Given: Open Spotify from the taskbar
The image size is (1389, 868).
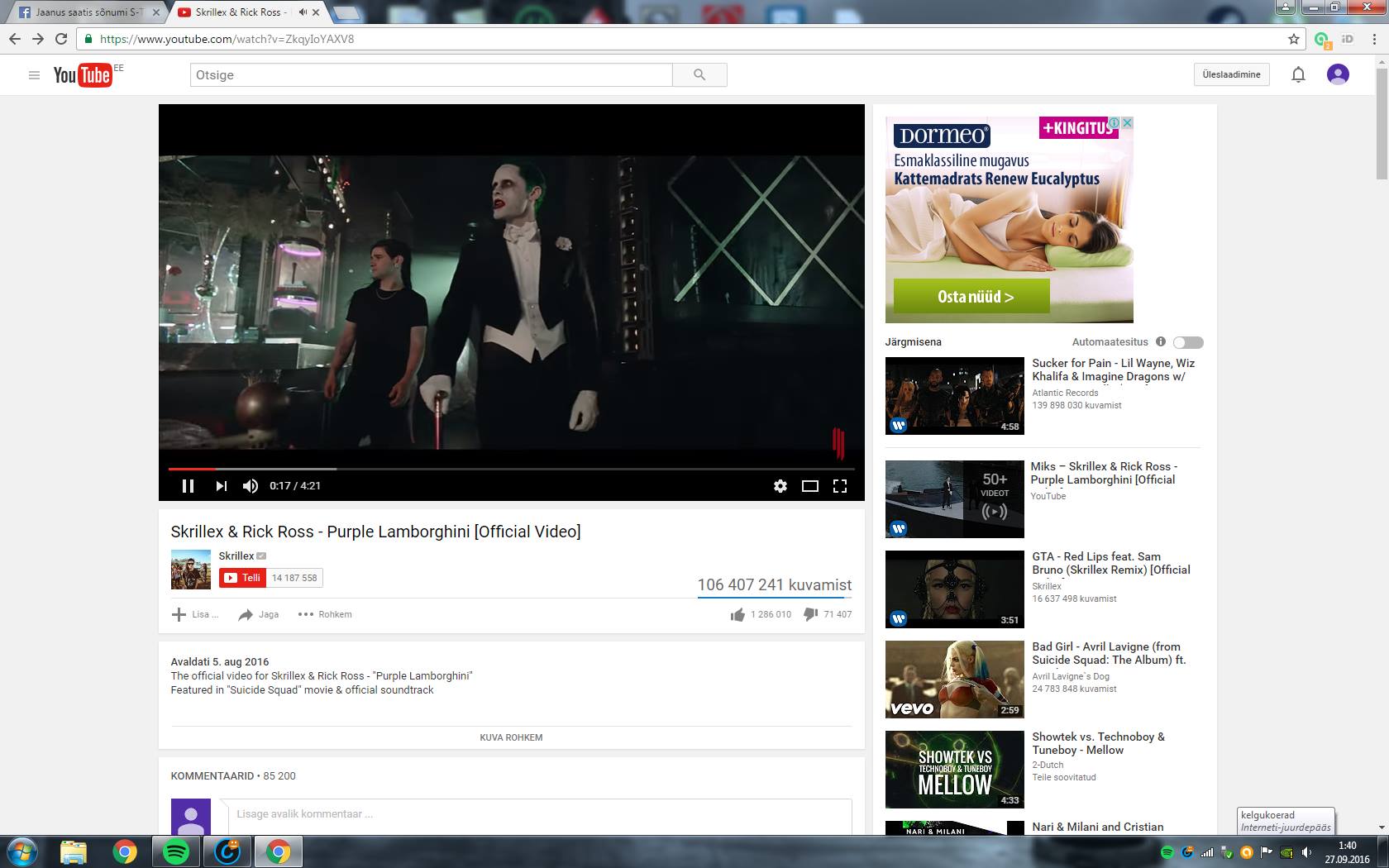Looking at the screenshot, I should (175, 852).
